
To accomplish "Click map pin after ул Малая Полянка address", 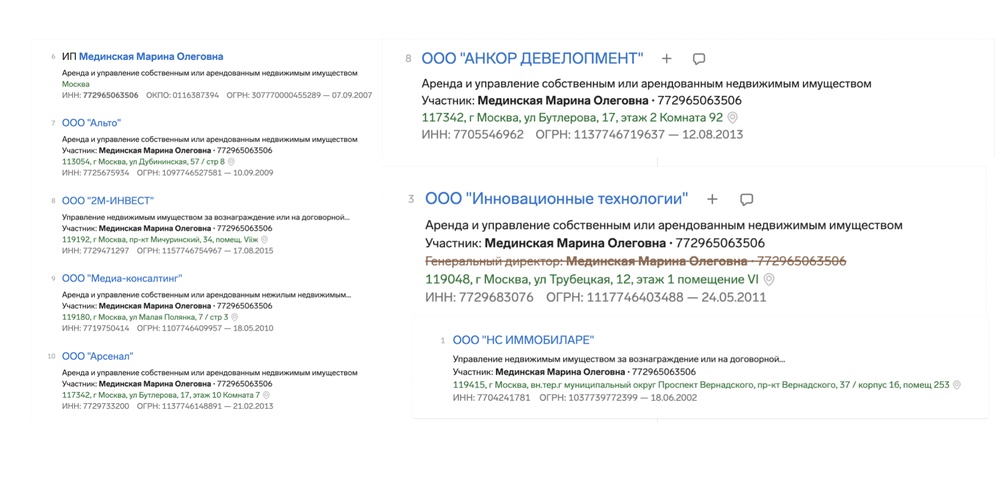I will click(x=234, y=317).
